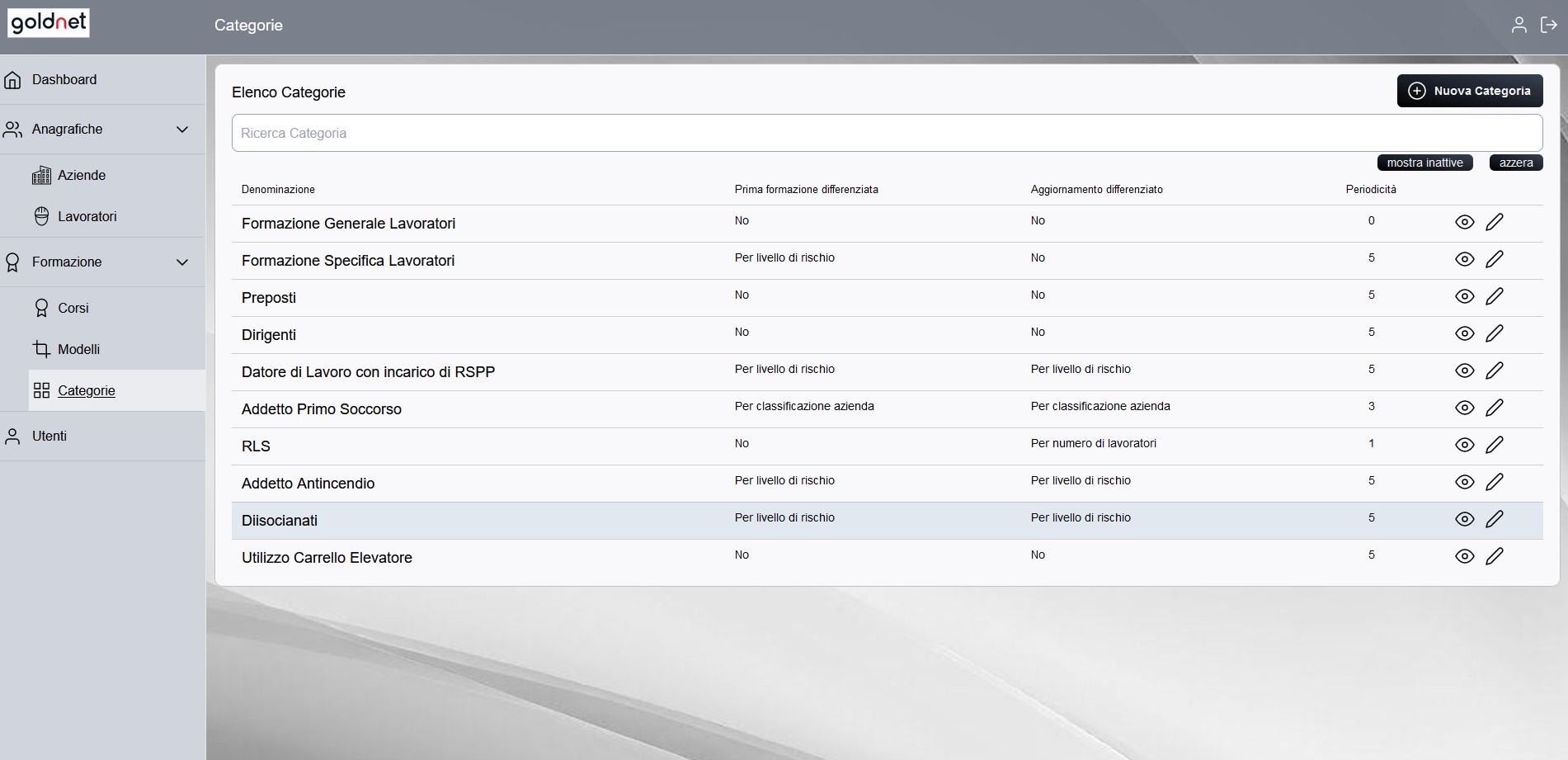
Task: Click Datore di Lavoro con incarico di RSPP
Action: point(368,372)
